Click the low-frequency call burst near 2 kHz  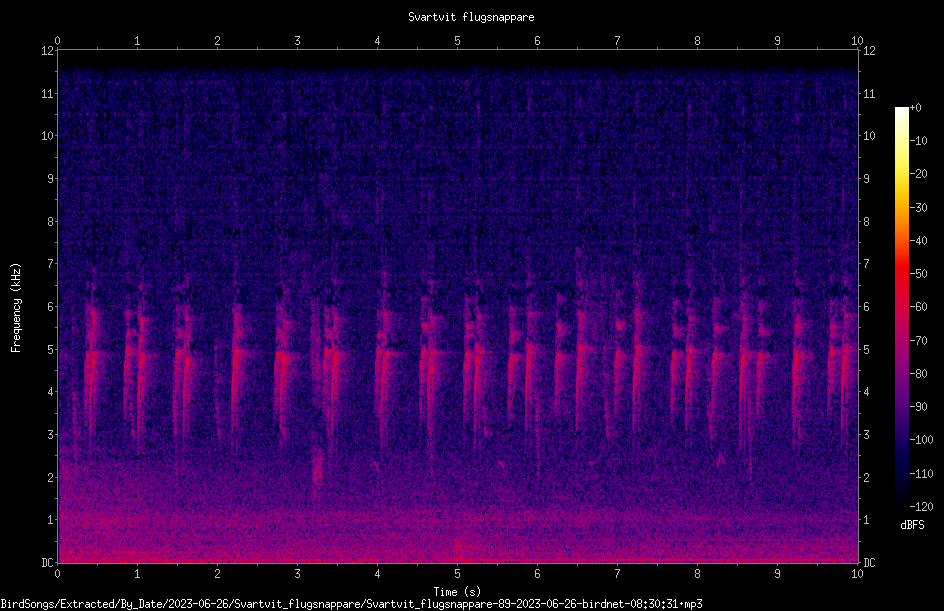pos(317,466)
